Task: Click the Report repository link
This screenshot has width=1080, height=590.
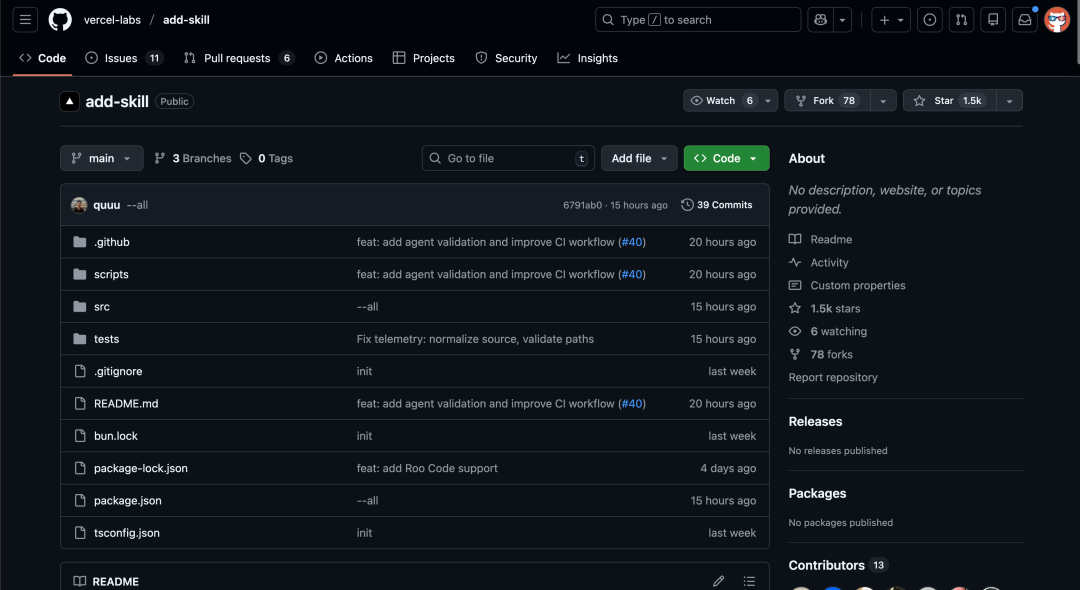Action: 832,377
